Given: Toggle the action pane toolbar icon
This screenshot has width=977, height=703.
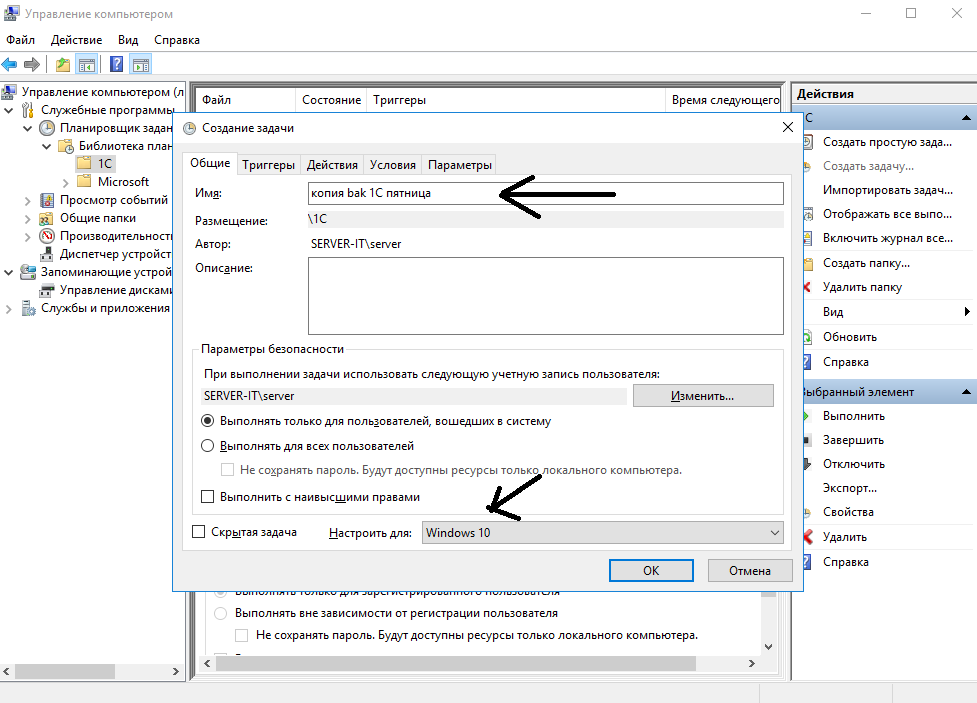Looking at the screenshot, I should tap(141, 64).
